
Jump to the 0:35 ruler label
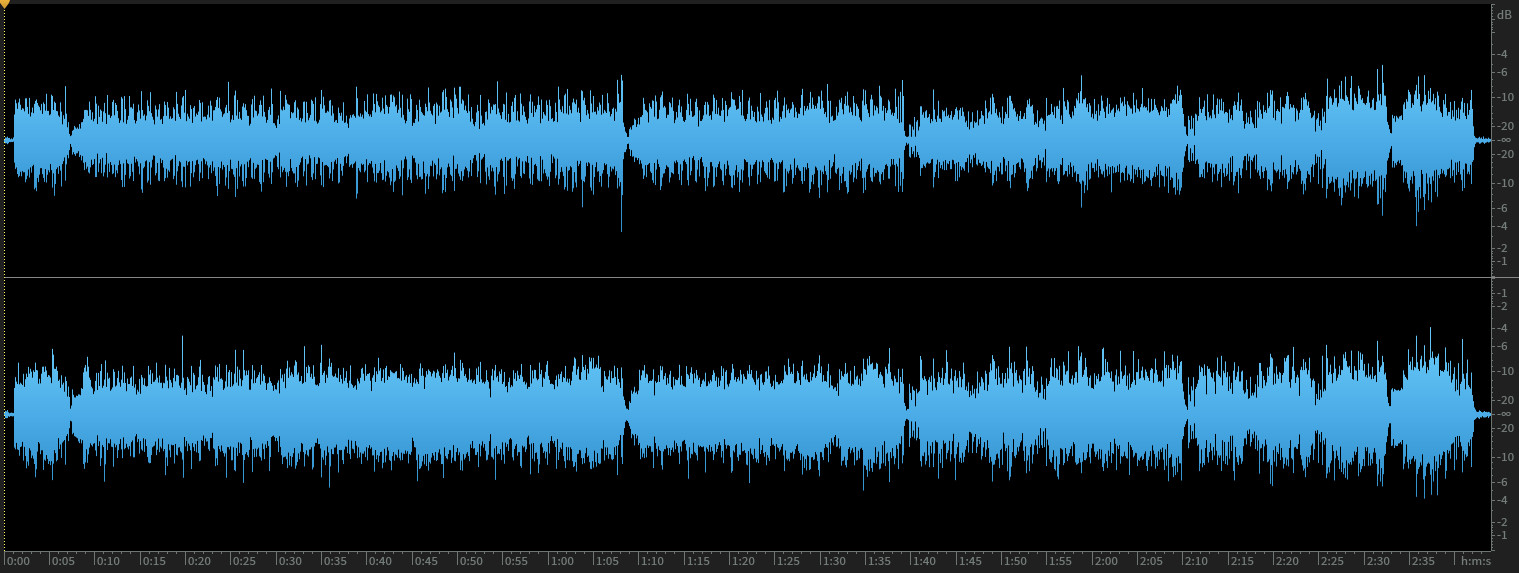336,561
